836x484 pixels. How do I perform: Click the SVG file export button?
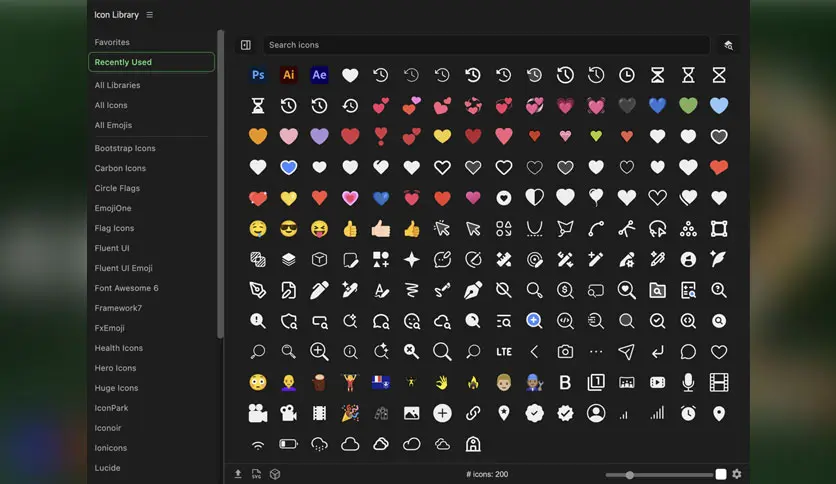point(256,474)
